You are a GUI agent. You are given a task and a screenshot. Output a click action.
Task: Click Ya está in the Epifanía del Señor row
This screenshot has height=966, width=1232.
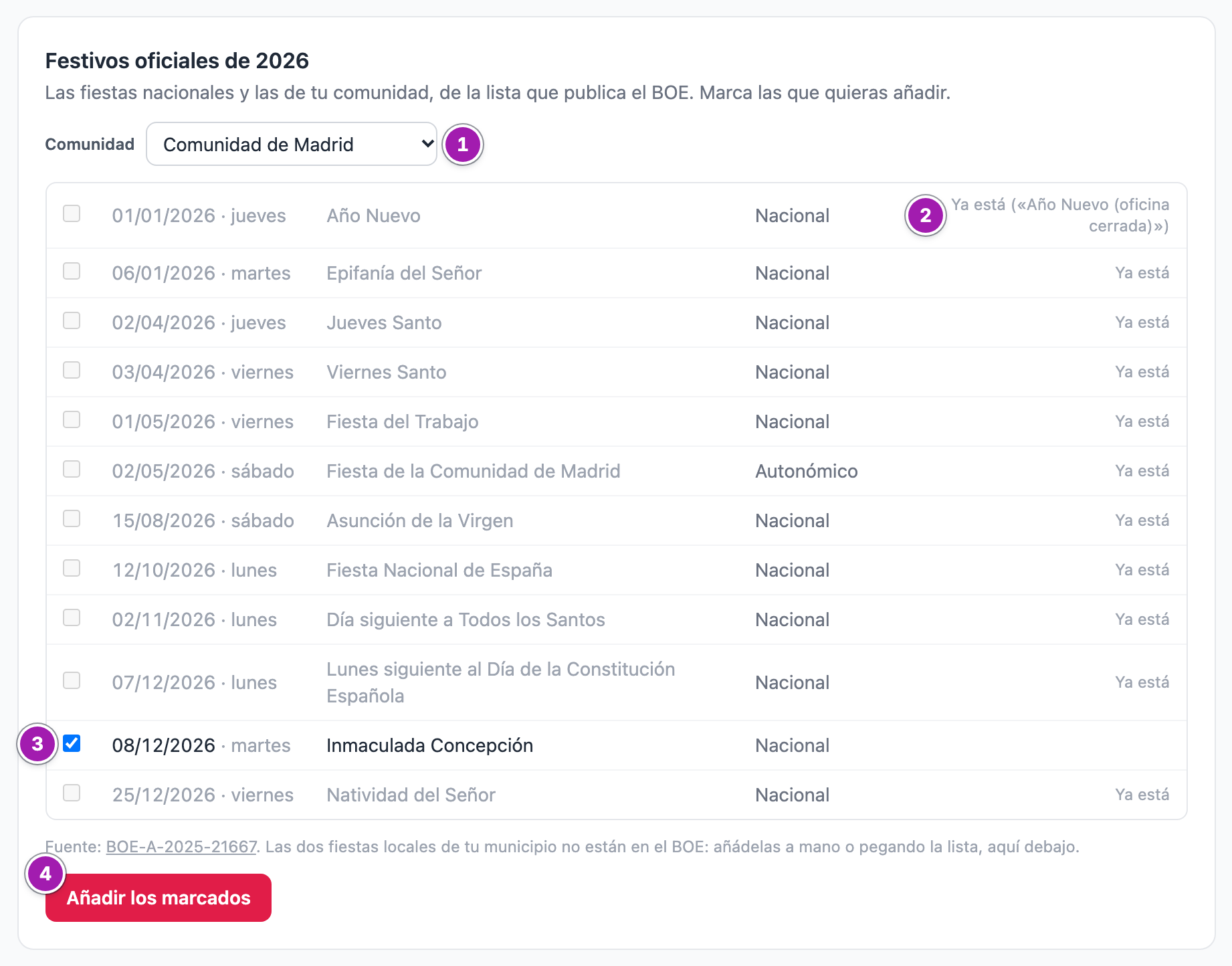pyautogui.click(x=1142, y=273)
